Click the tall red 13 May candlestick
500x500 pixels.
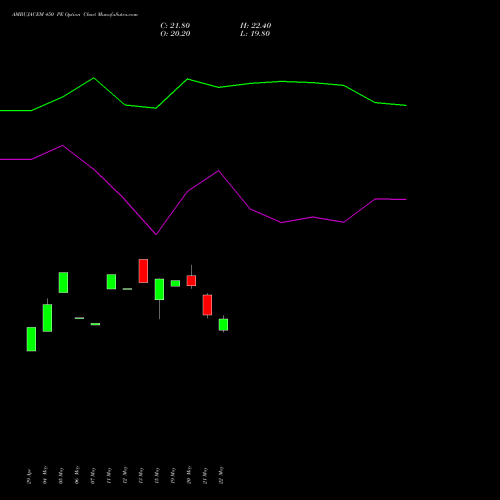pos(143,271)
